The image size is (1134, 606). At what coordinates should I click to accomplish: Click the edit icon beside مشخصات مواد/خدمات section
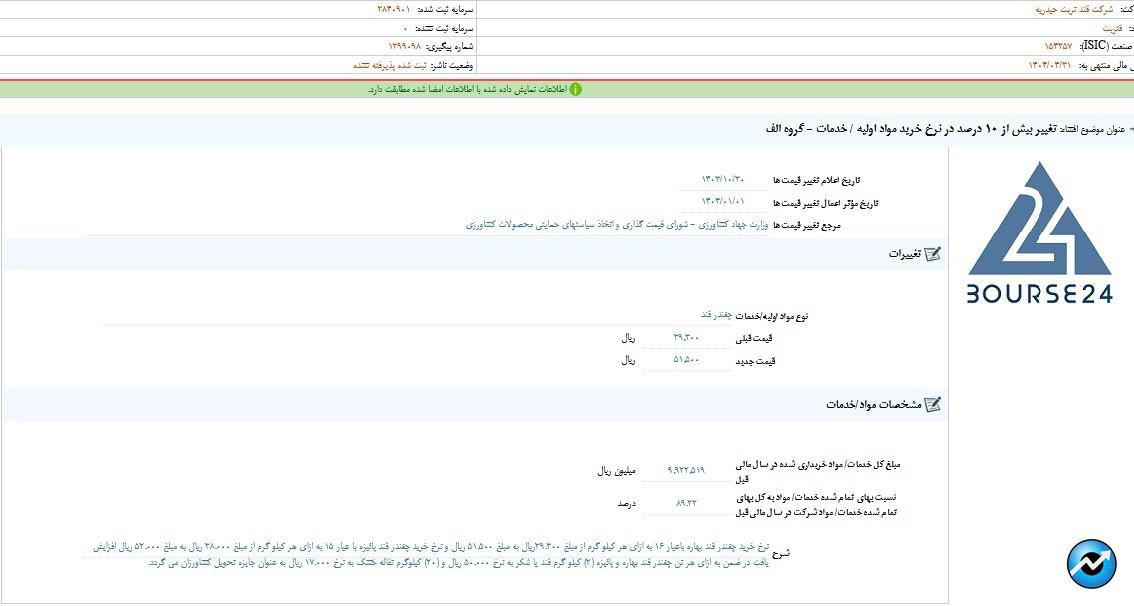[x=934, y=404]
